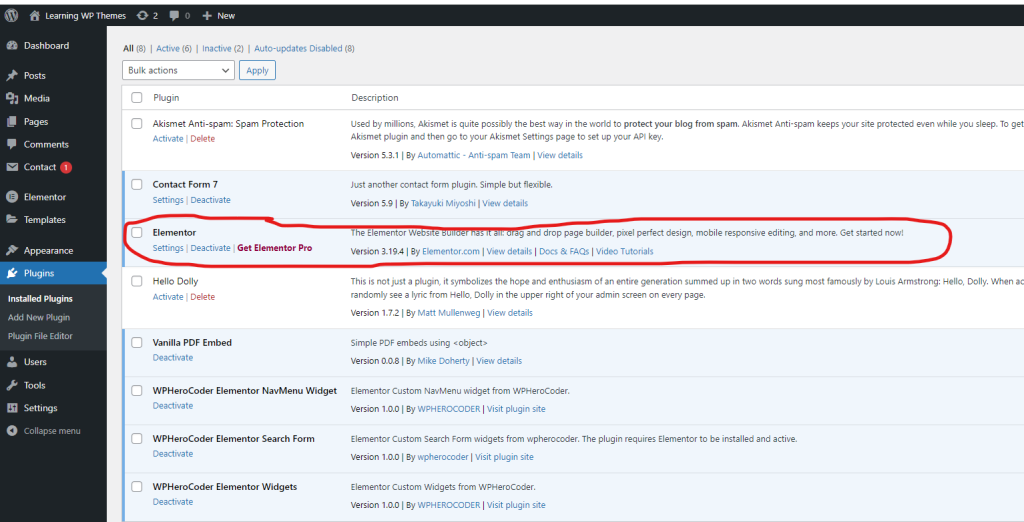Click the Settings icon in sidebar
Image resolution: width=1024 pixels, height=522 pixels.
pyautogui.click(x=12, y=408)
